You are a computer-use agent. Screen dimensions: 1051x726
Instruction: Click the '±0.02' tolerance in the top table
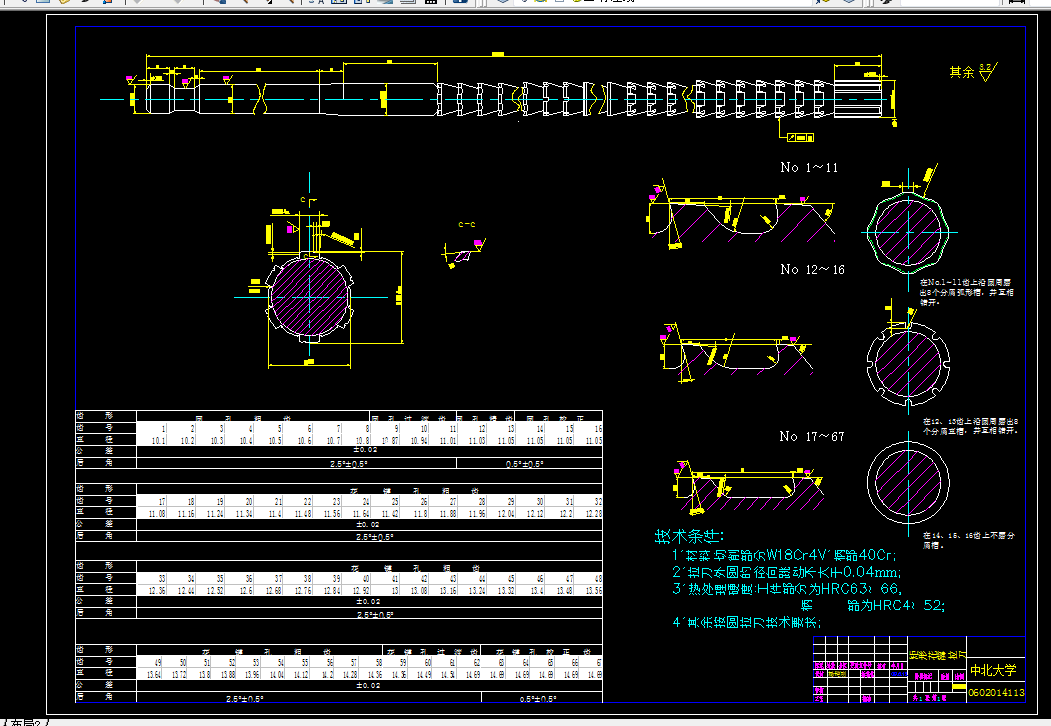(x=365, y=450)
